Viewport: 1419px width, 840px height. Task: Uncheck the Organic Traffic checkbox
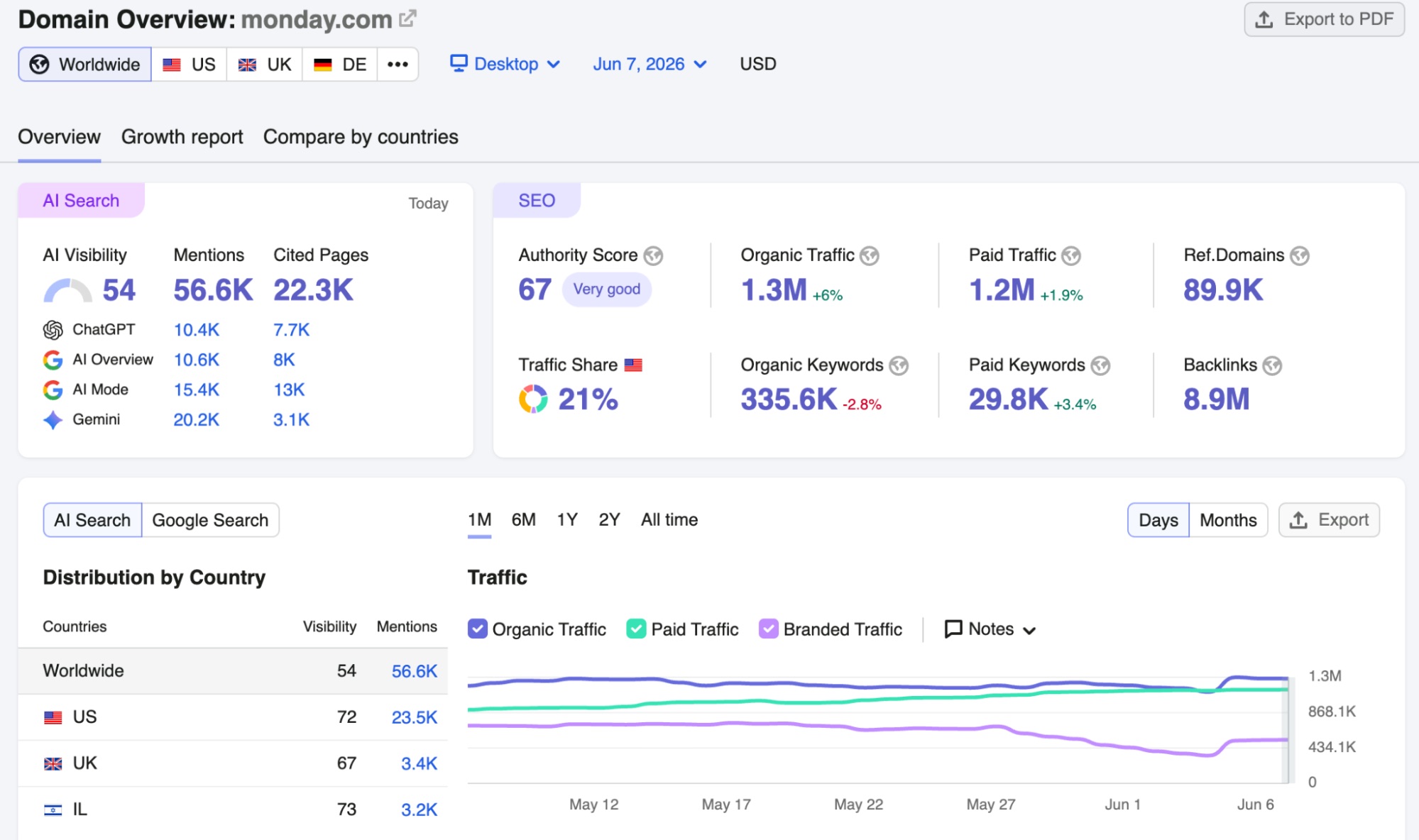tap(478, 629)
